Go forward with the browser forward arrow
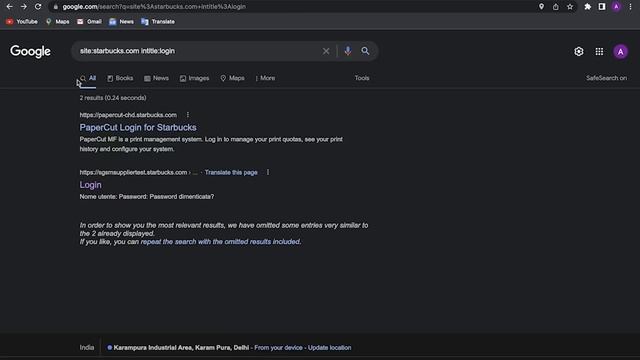 (x=24, y=7)
